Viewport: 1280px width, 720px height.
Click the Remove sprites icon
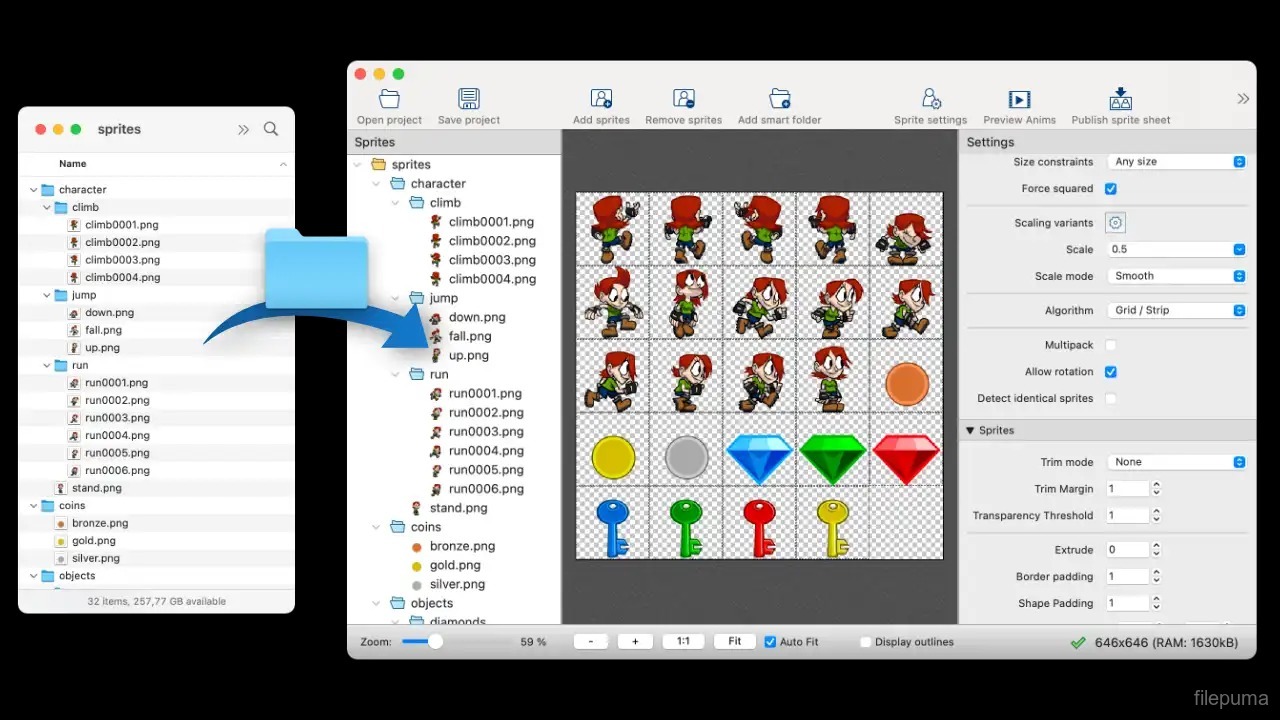pyautogui.click(x=684, y=99)
